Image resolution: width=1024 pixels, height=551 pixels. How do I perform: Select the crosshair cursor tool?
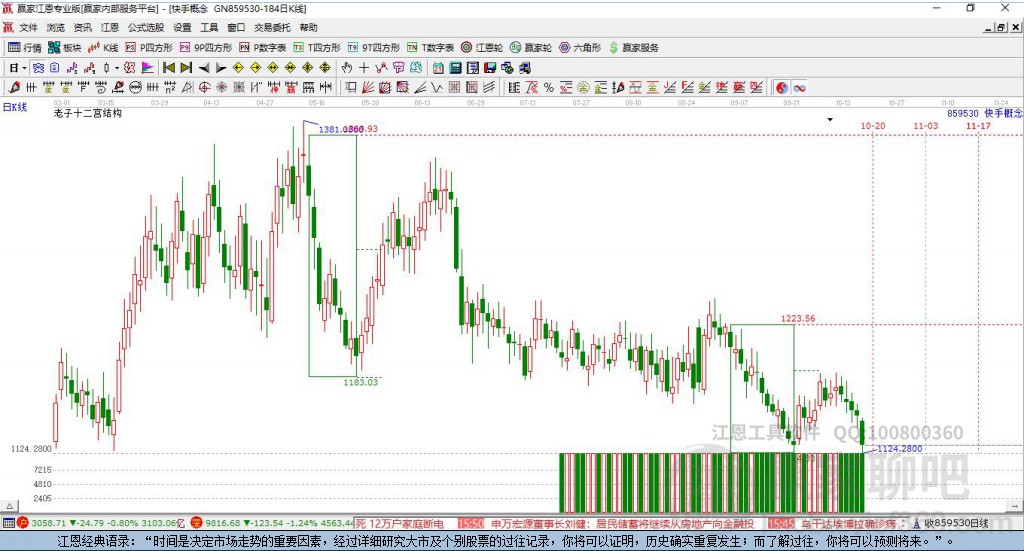pyautogui.click(x=364, y=68)
